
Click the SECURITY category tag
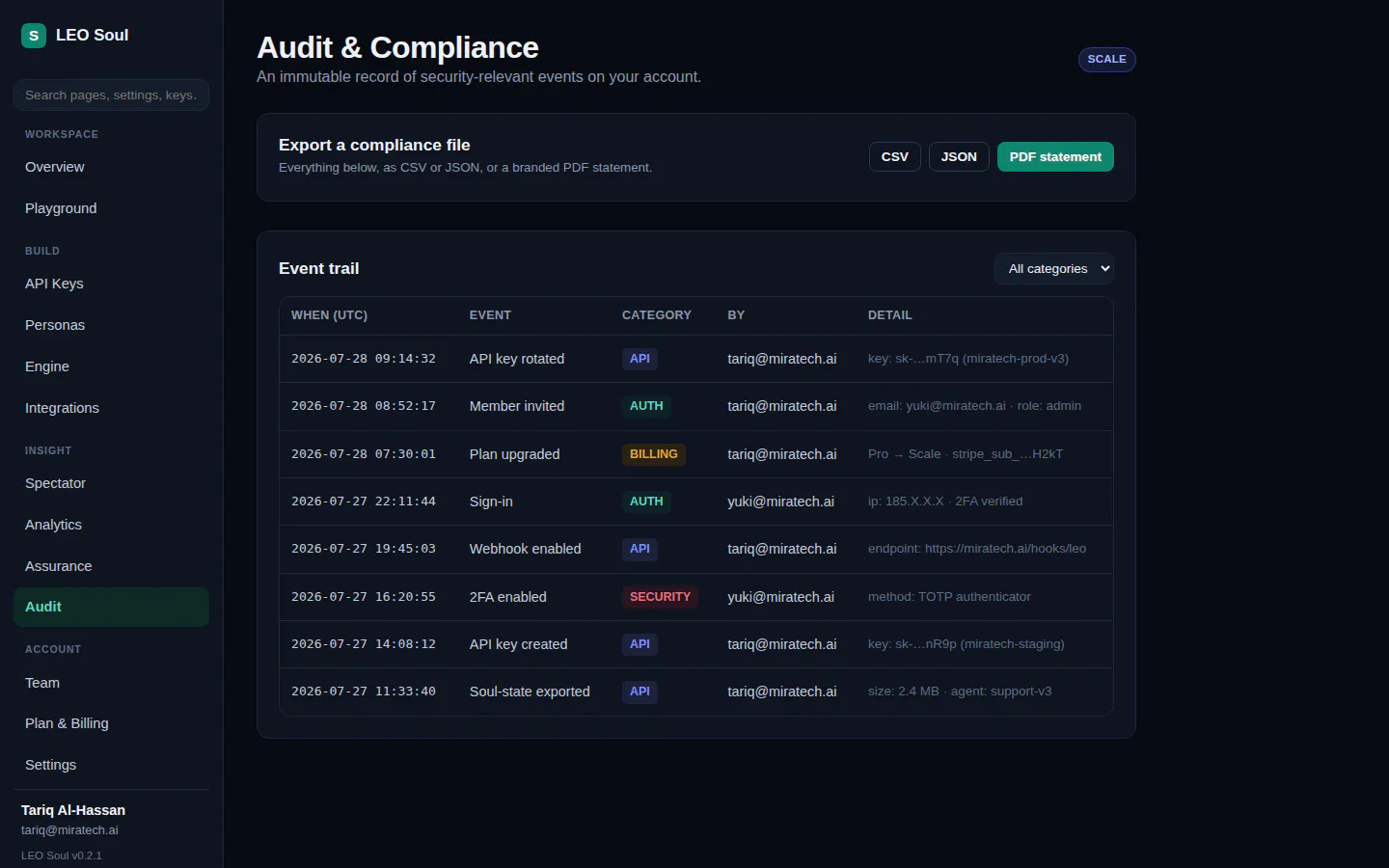point(660,597)
